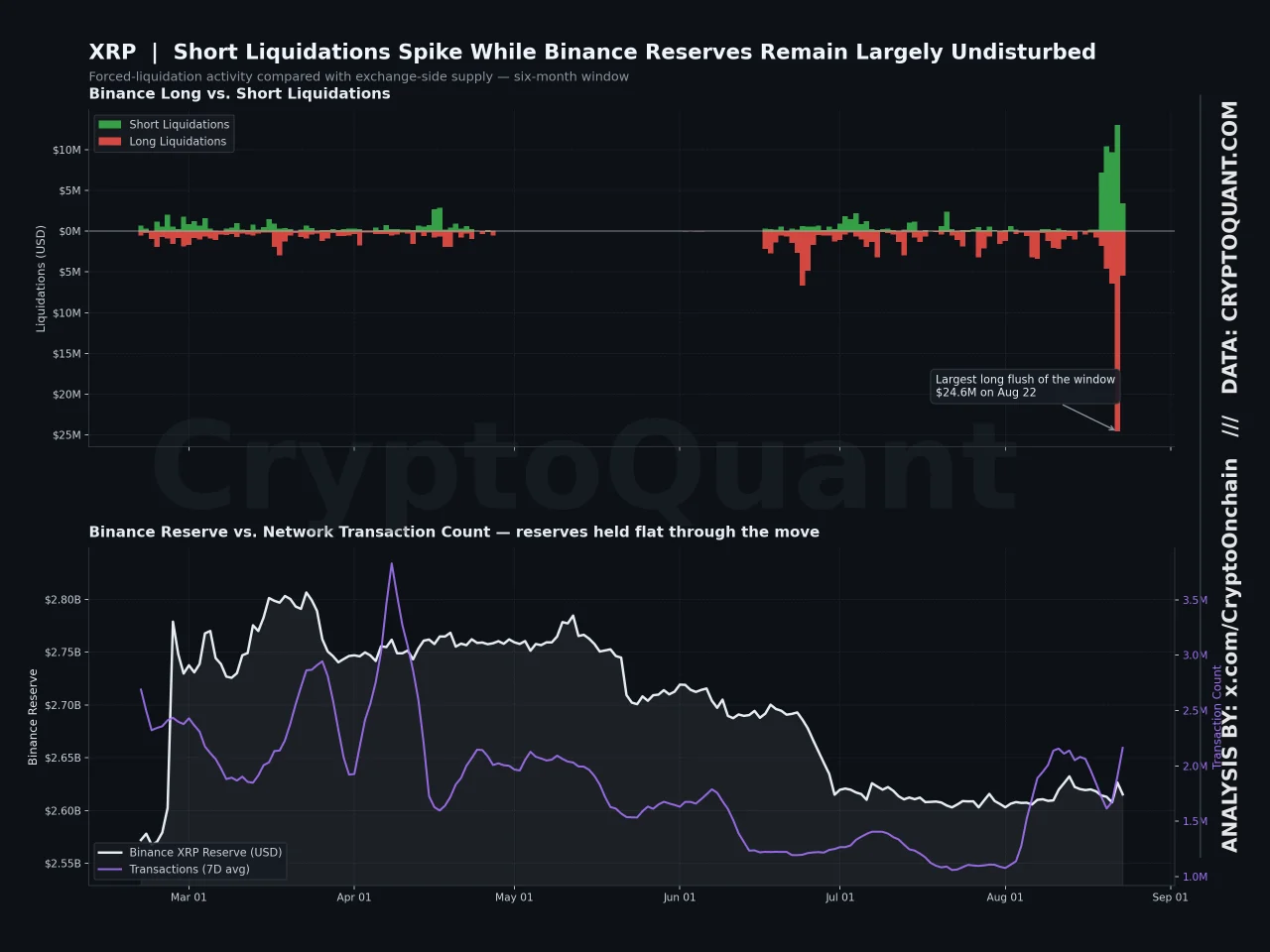The width and height of the screenshot is (1270, 952).
Task: Click the 'Binance Long vs. Short Liquidations' heading
Action: [x=239, y=93]
